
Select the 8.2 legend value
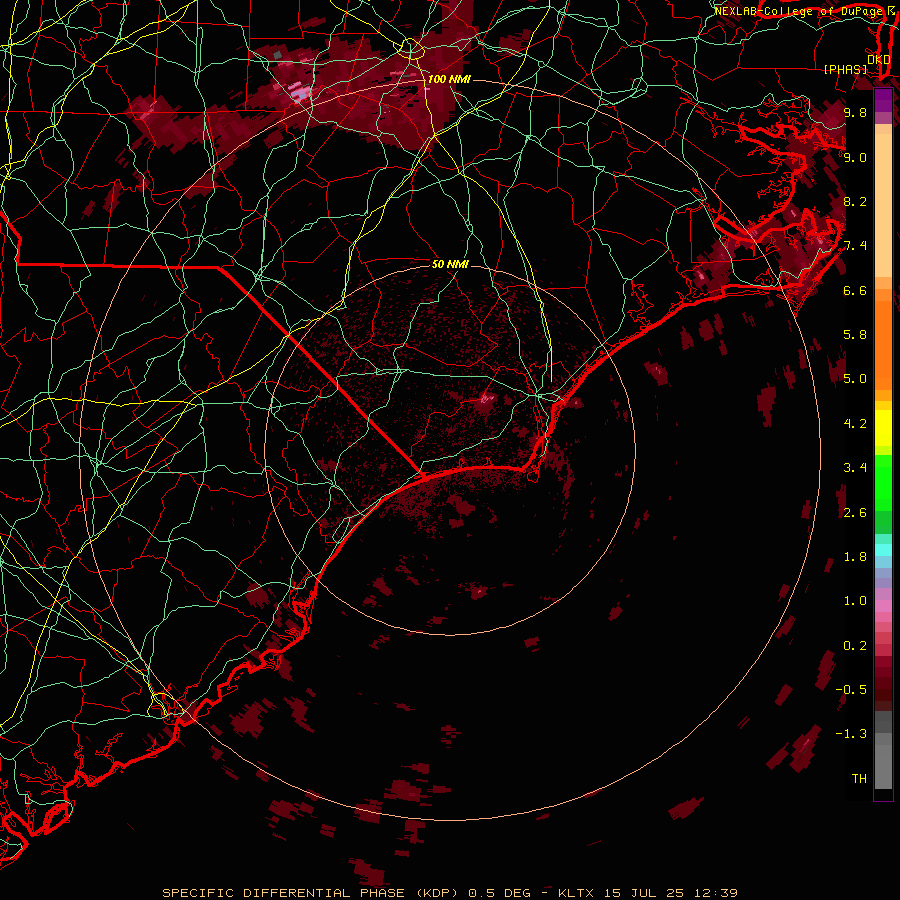[x=855, y=201]
